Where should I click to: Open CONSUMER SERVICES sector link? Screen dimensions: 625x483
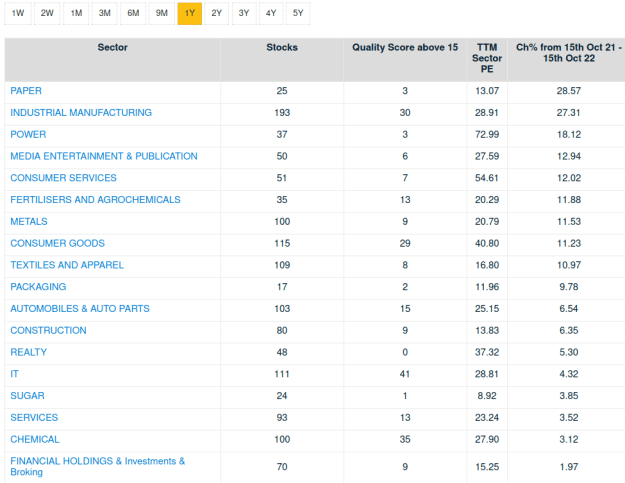coord(63,178)
